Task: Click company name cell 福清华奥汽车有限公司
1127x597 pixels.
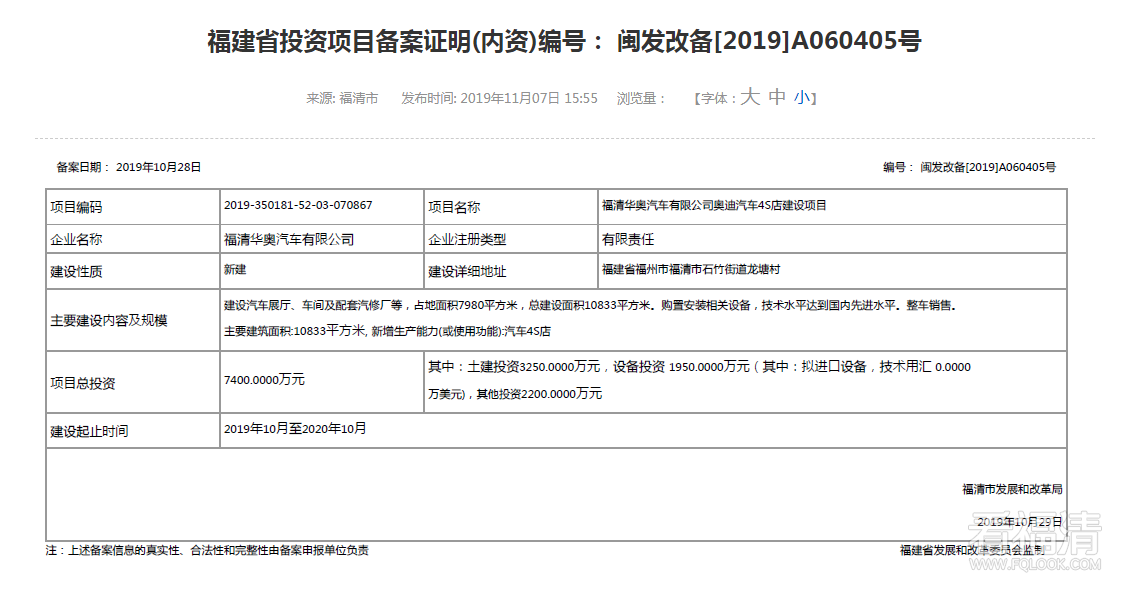Action: tap(322, 239)
